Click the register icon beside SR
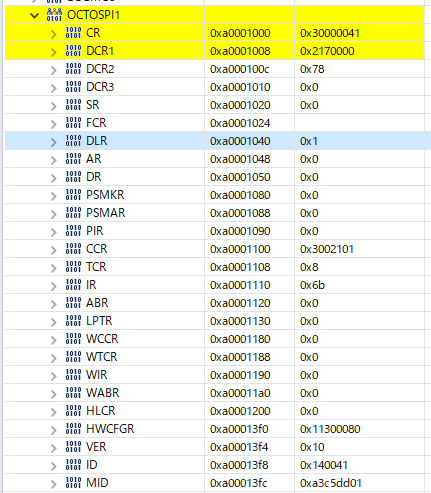 (73, 105)
